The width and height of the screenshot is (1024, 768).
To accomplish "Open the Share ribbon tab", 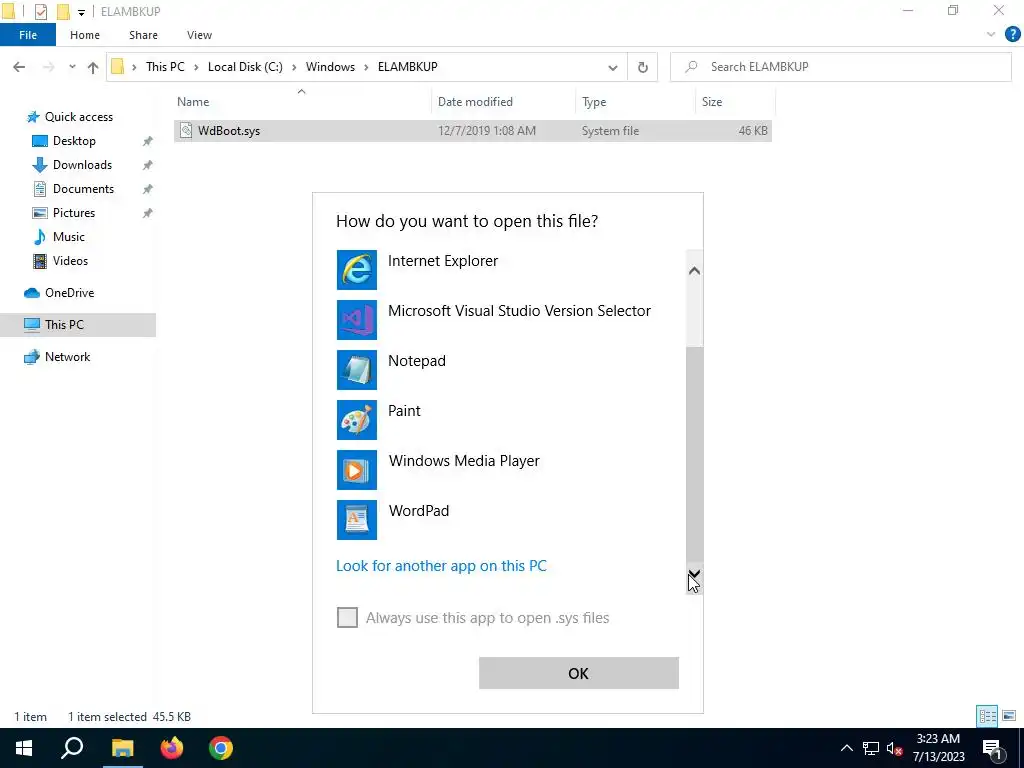I will [143, 35].
